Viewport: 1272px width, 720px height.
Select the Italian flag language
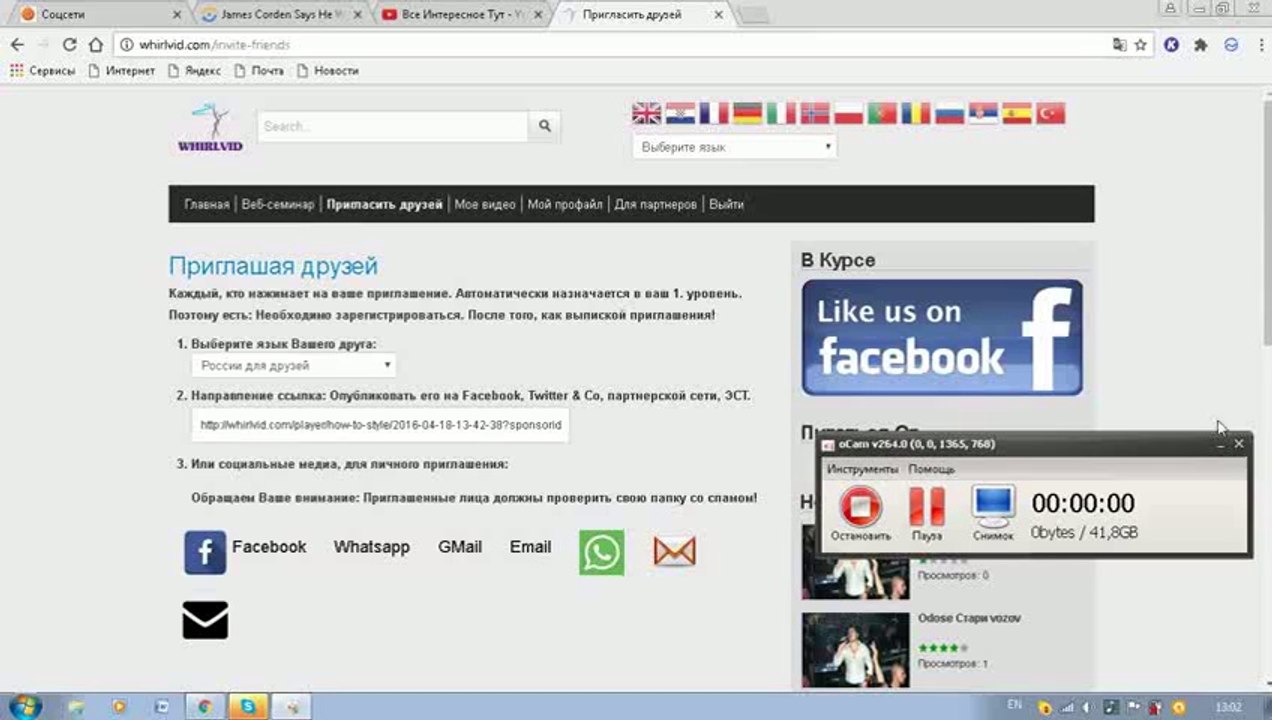click(x=781, y=113)
